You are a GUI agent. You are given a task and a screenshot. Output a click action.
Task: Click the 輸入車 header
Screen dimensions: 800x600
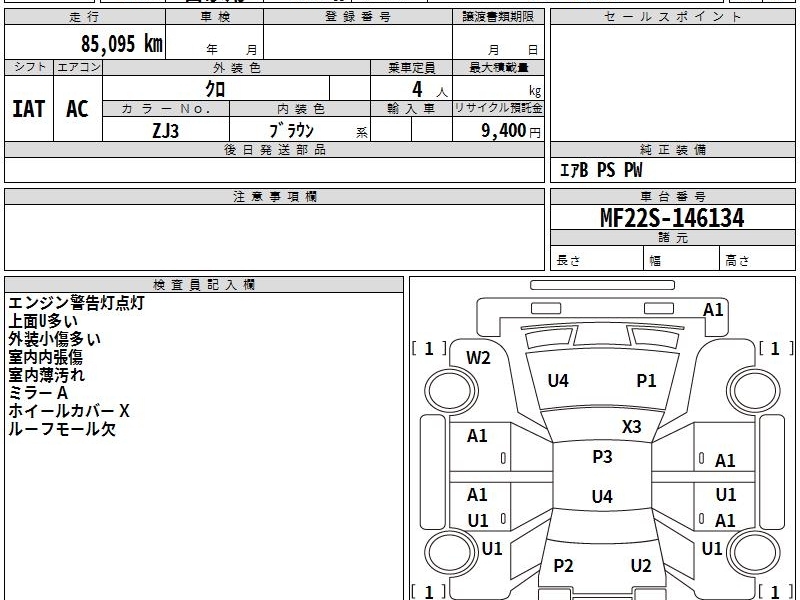pos(411,109)
